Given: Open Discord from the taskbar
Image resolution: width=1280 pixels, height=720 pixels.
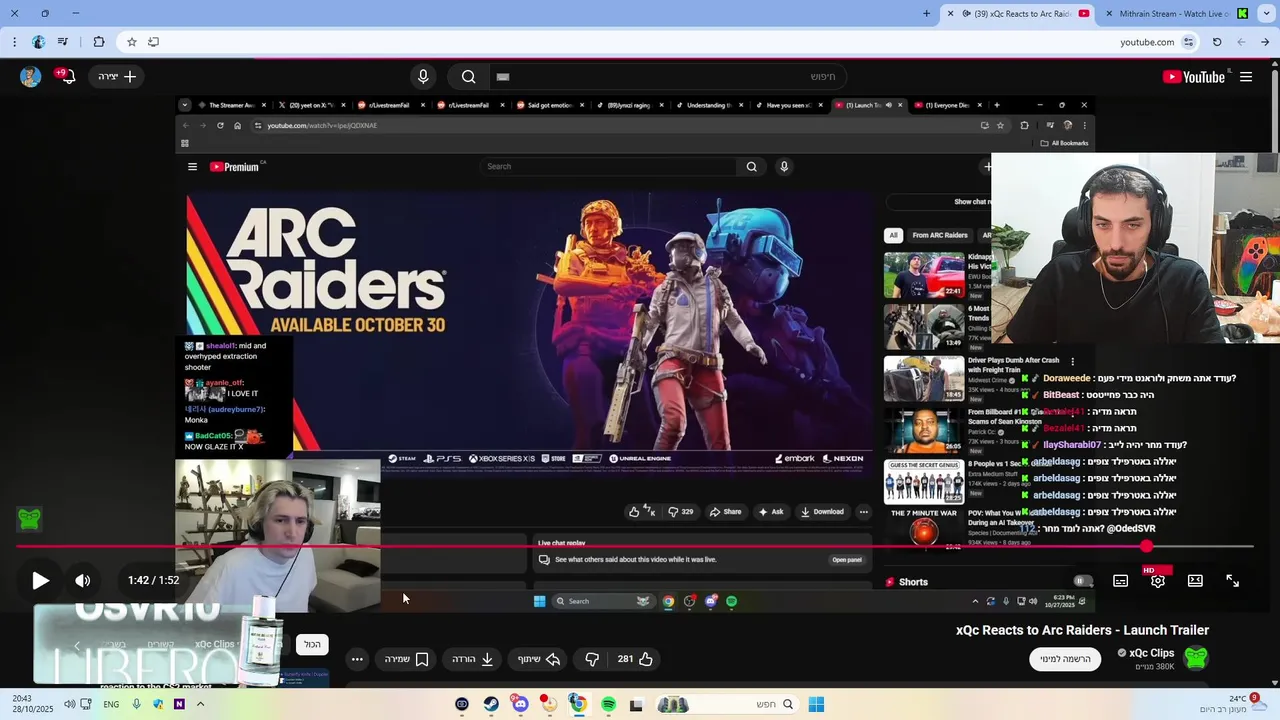Looking at the screenshot, I should point(520,704).
